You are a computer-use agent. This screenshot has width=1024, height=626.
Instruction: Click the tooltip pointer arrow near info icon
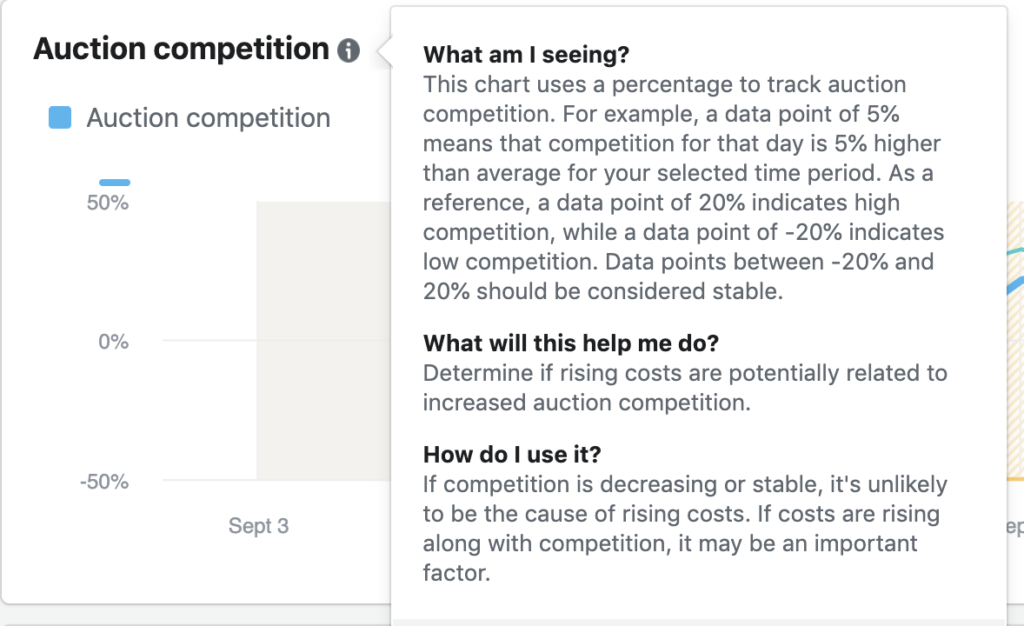coord(383,50)
